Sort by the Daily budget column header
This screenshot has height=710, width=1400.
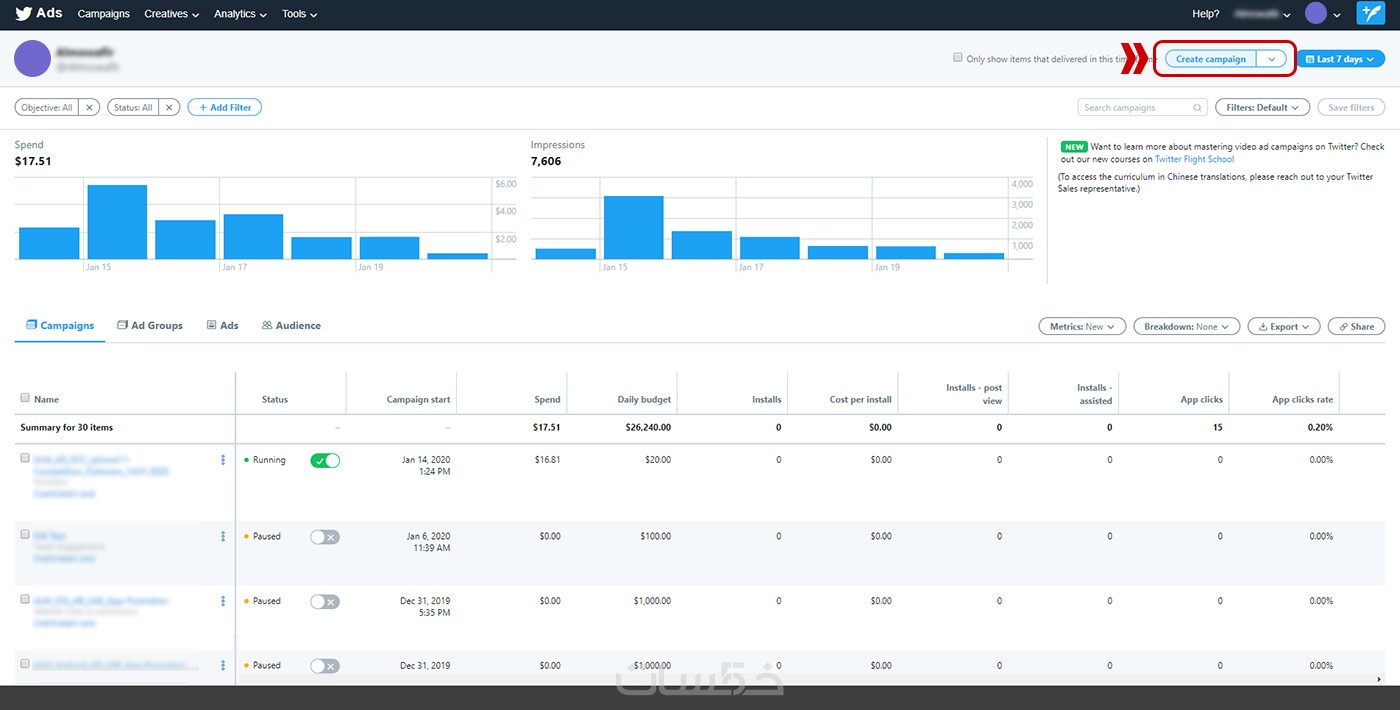pyautogui.click(x=644, y=400)
